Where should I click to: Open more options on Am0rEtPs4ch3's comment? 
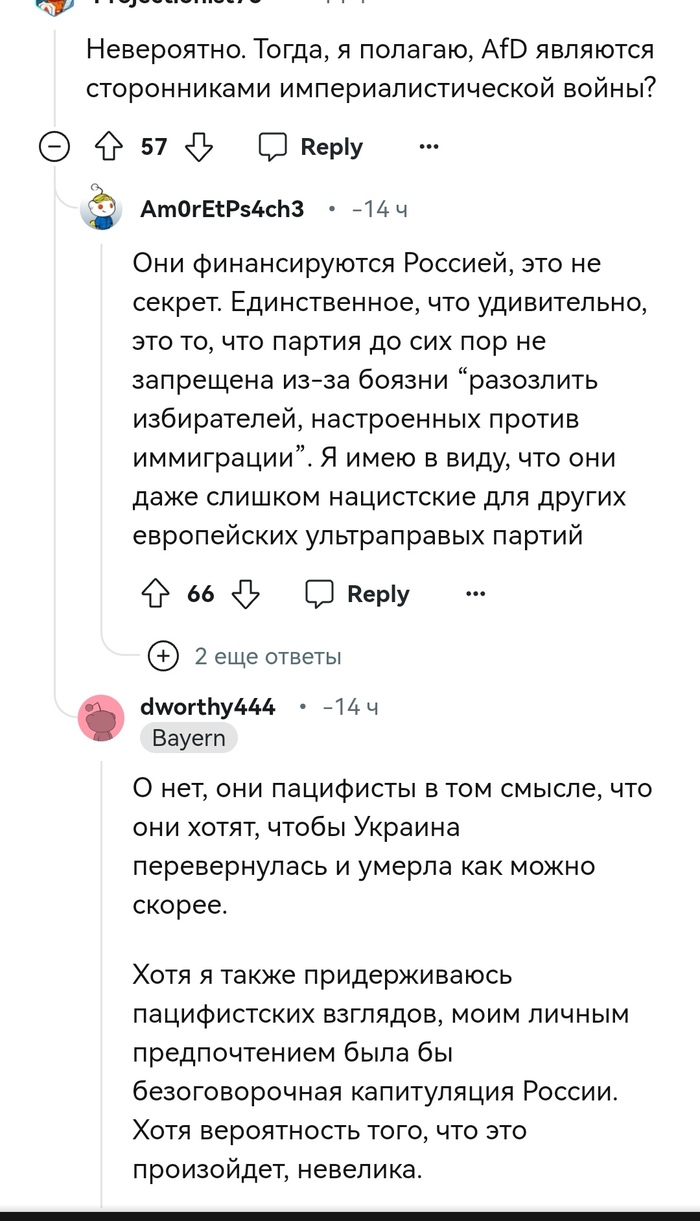tap(476, 594)
